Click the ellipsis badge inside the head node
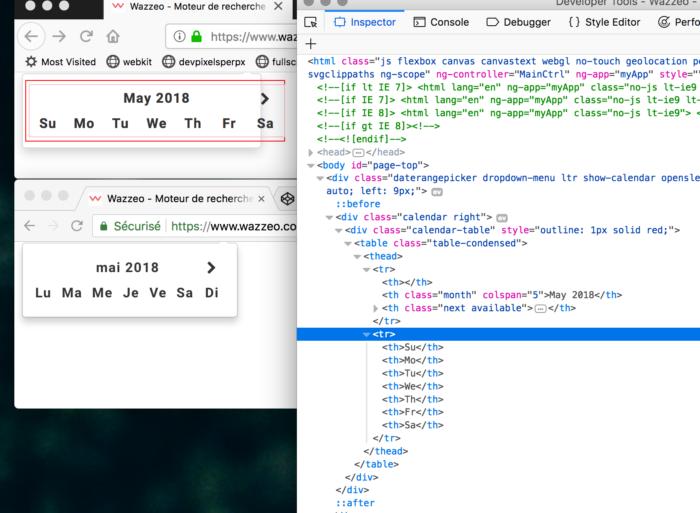The height and width of the screenshot is (513, 700). [358, 153]
